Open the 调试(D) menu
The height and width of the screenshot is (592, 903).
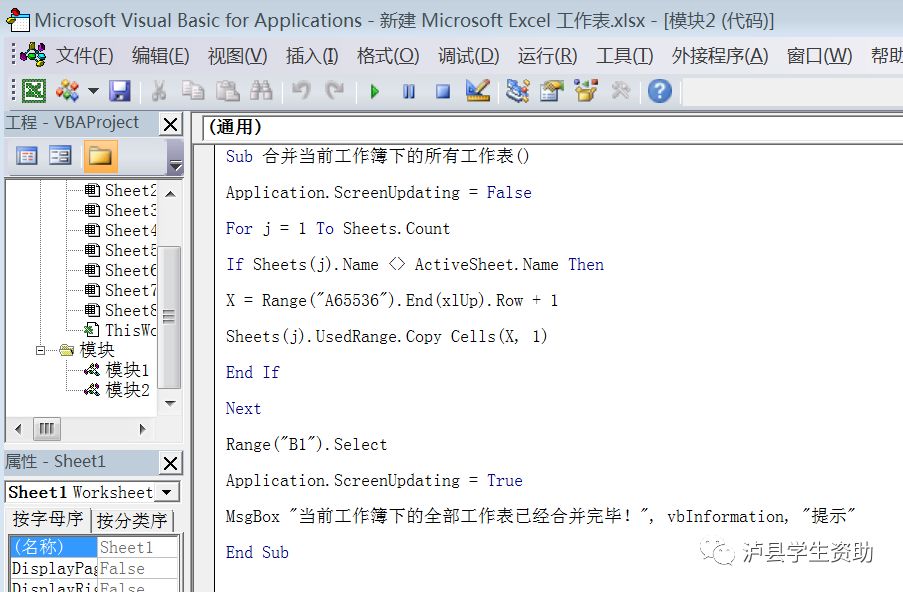click(468, 56)
